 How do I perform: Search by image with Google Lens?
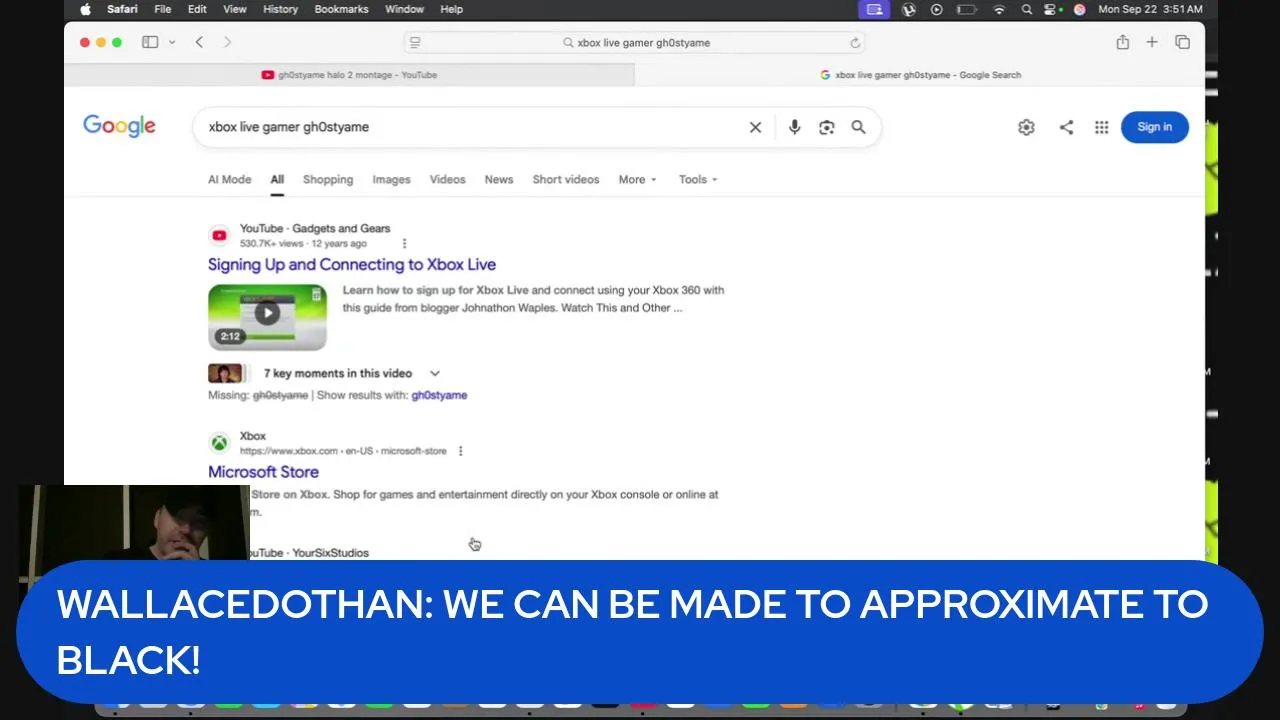826,127
